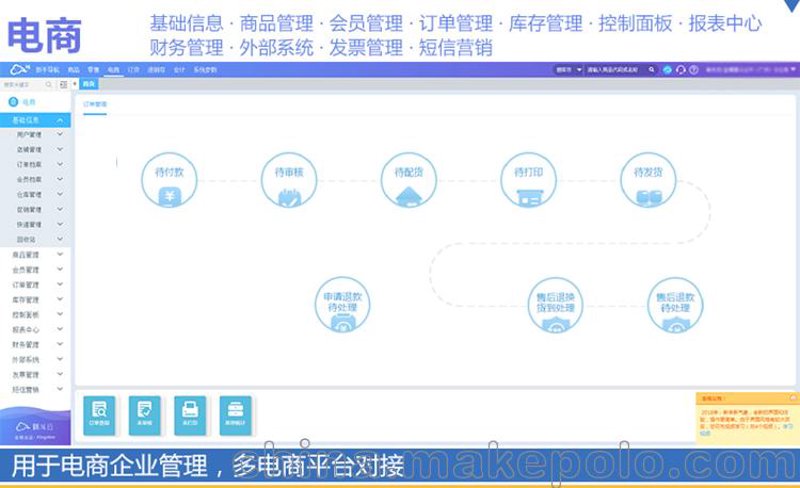The height and width of the screenshot is (488, 800).
Task: Open the 待打印 pending print circle
Action: [529, 180]
